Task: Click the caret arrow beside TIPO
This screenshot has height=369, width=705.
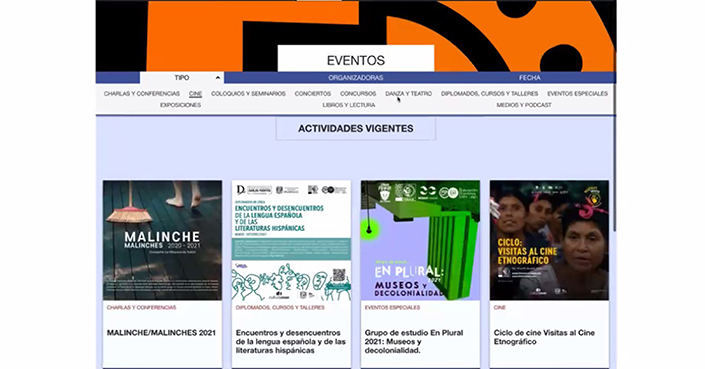Action: pos(218,78)
